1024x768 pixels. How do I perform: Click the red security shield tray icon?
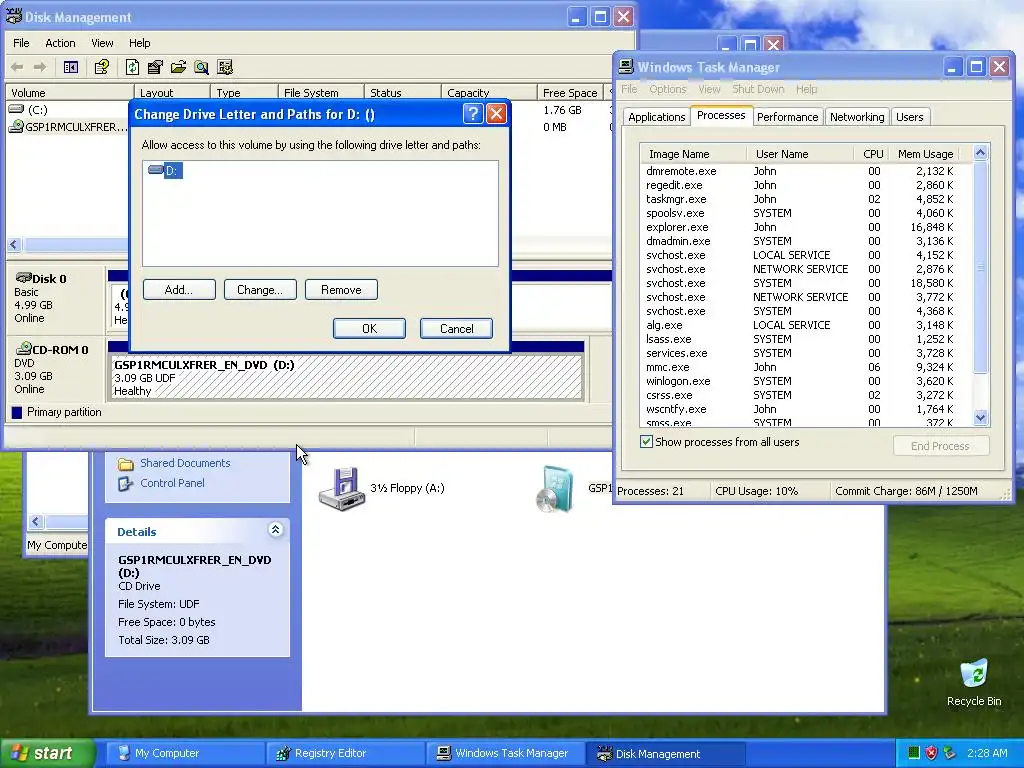pyautogui.click(x=931, y=753)
